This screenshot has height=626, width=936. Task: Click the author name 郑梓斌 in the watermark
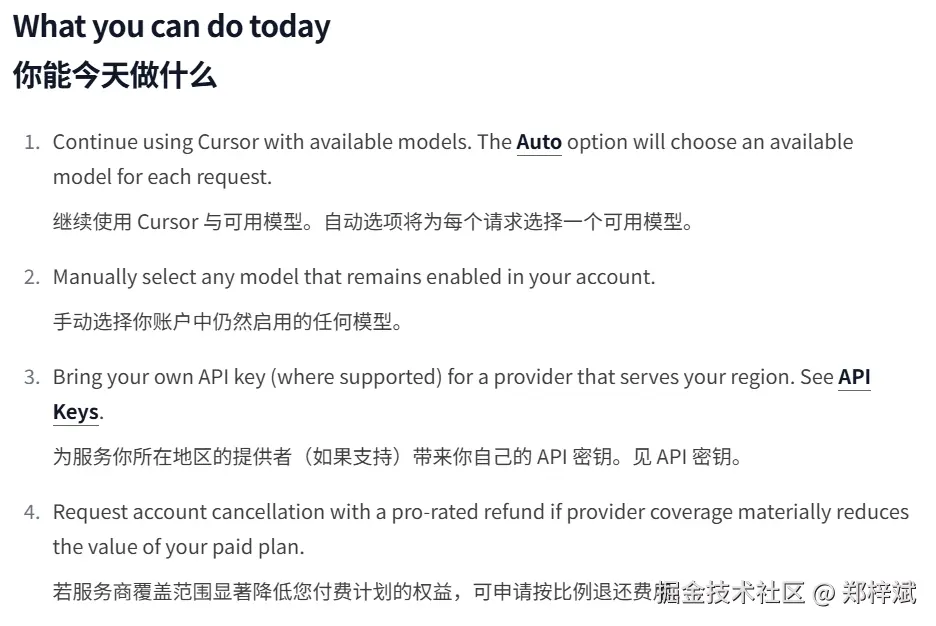pyautogui.click(x=878, y=593)
